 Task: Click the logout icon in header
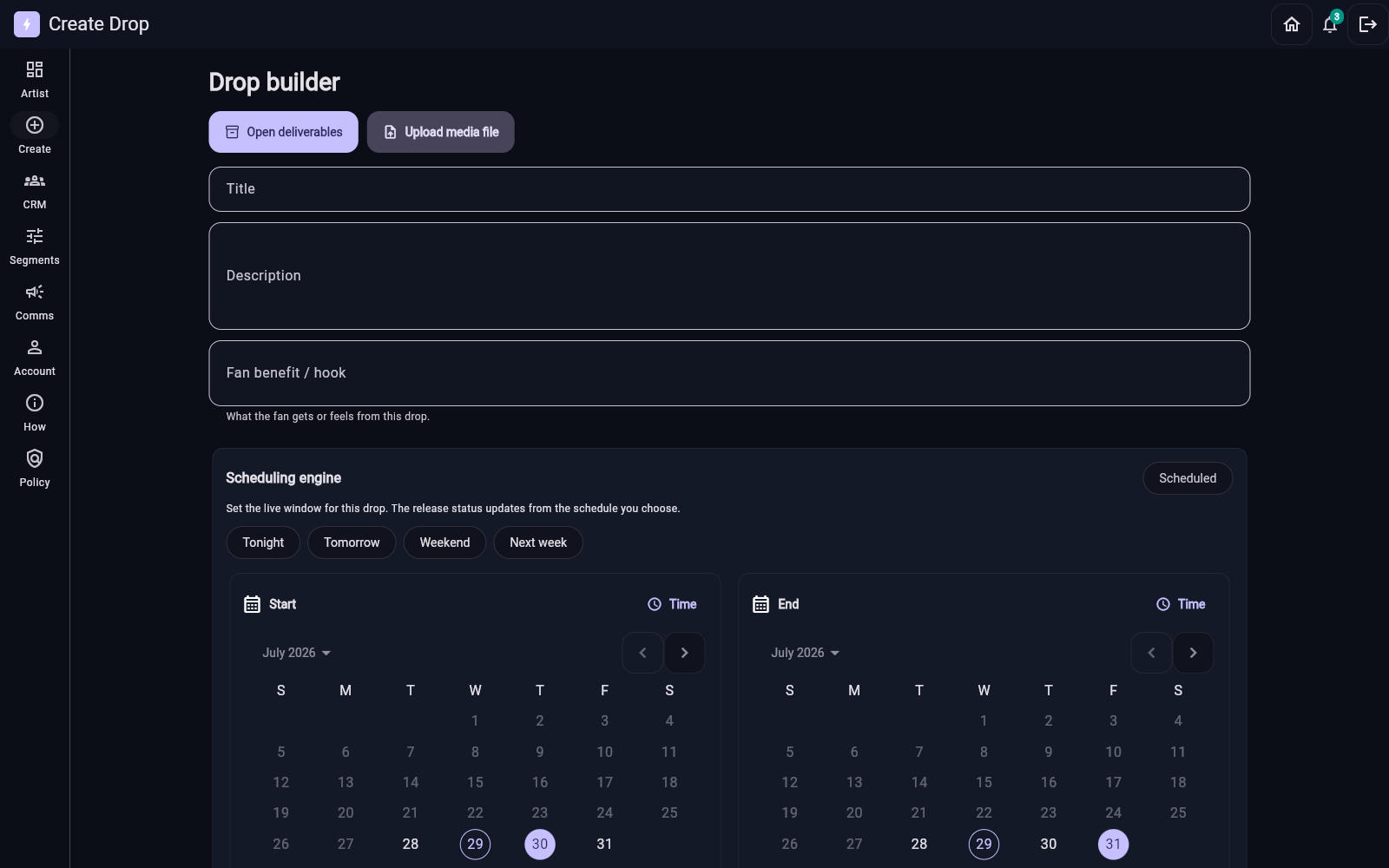point(1368,24)
